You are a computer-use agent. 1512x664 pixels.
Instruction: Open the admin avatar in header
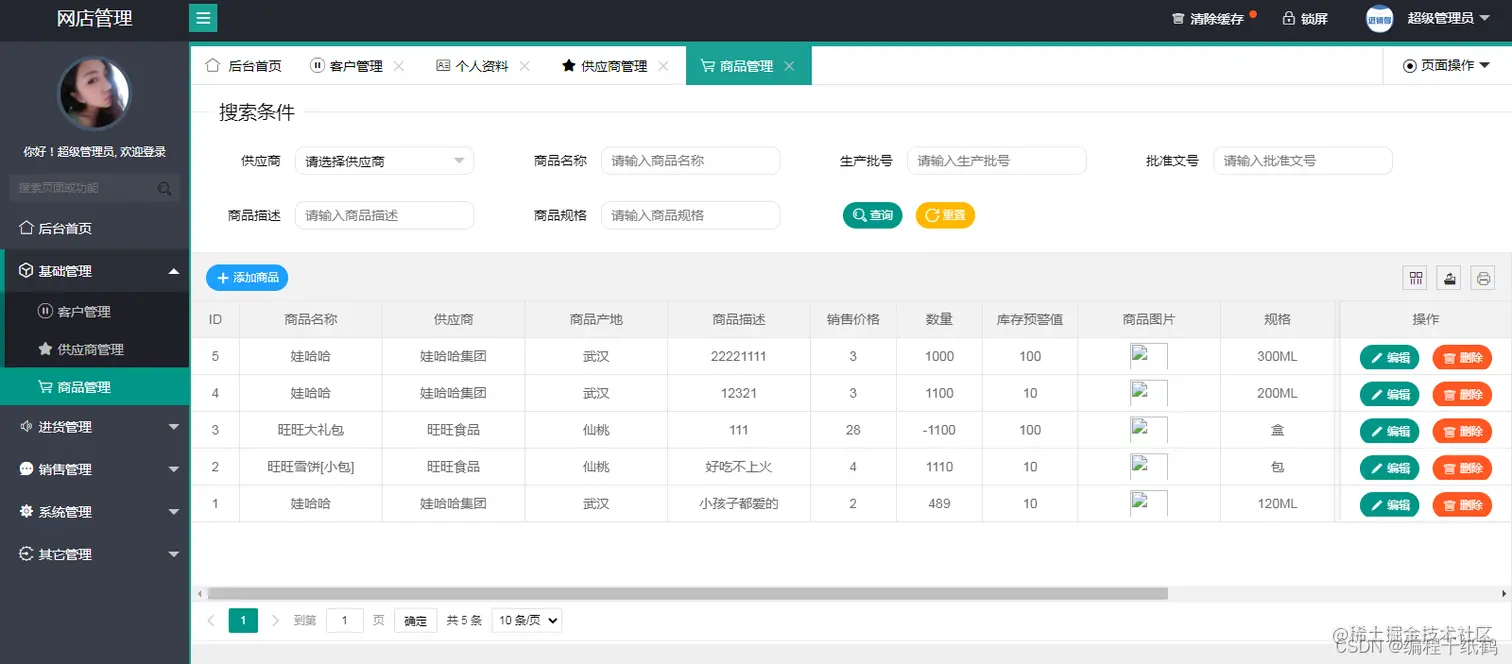pos(1379,19)
